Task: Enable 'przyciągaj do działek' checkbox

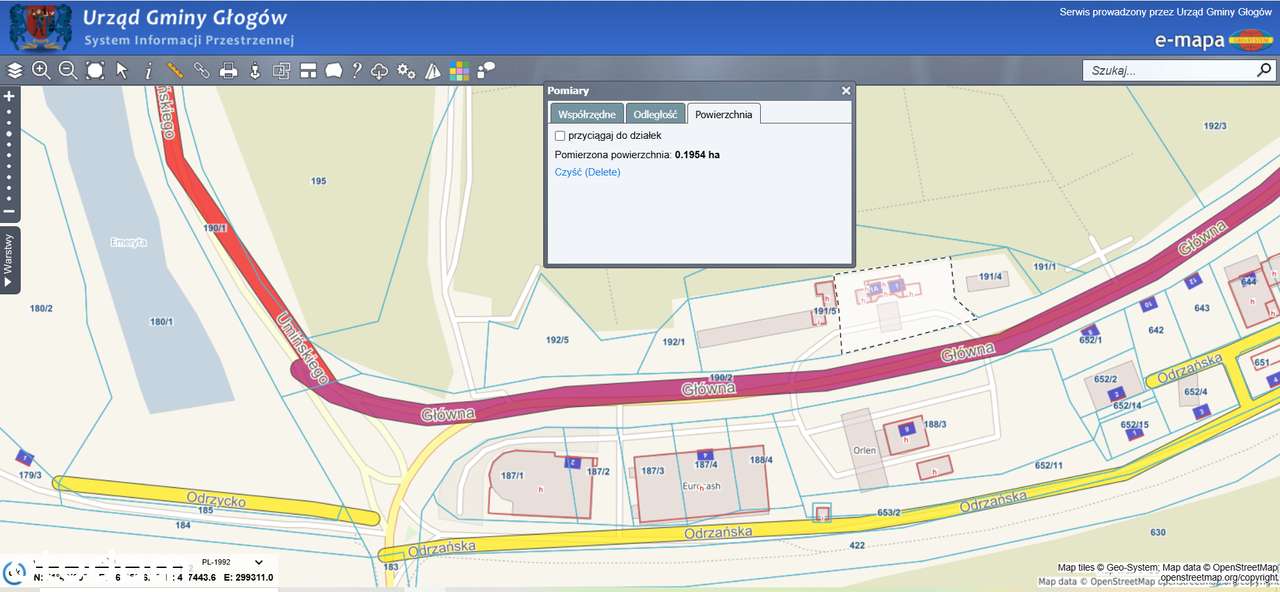Action: pyautogui.click(x=560, y=135)
